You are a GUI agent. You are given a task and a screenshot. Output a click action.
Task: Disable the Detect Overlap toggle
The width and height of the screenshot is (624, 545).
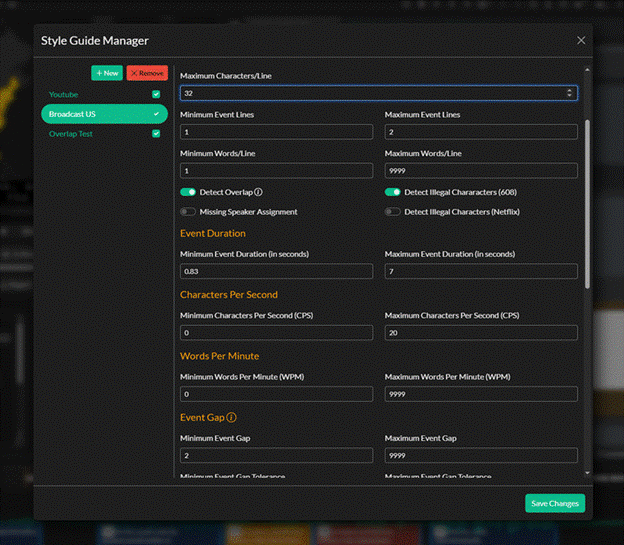click(188, 192)
